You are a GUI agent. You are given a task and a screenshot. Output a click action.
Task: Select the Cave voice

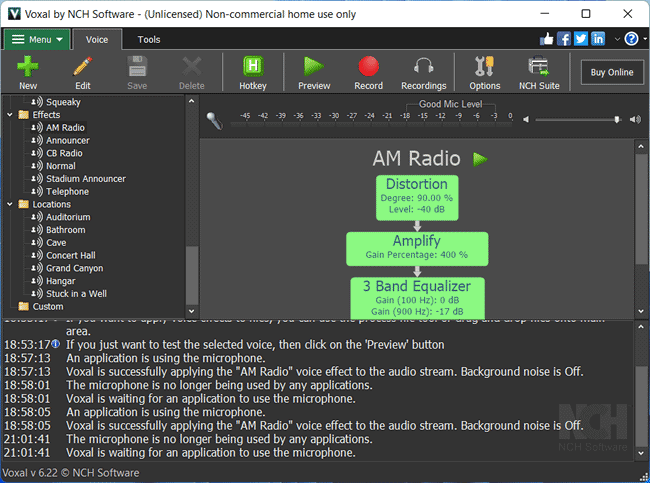coord(56,243)
